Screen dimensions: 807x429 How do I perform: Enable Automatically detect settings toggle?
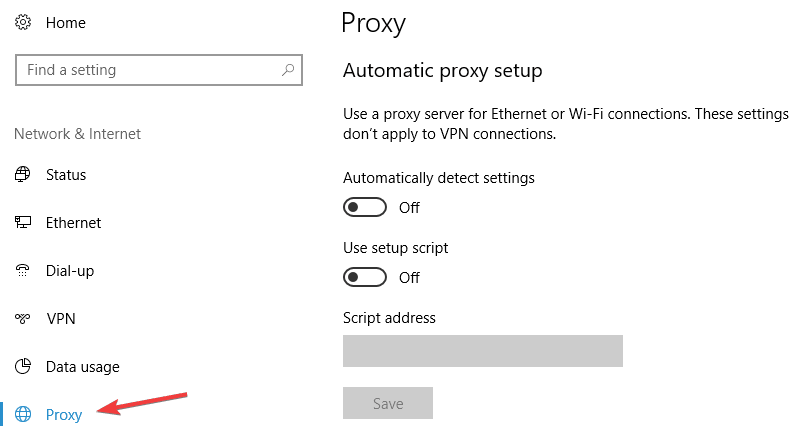tap(365, 207)
